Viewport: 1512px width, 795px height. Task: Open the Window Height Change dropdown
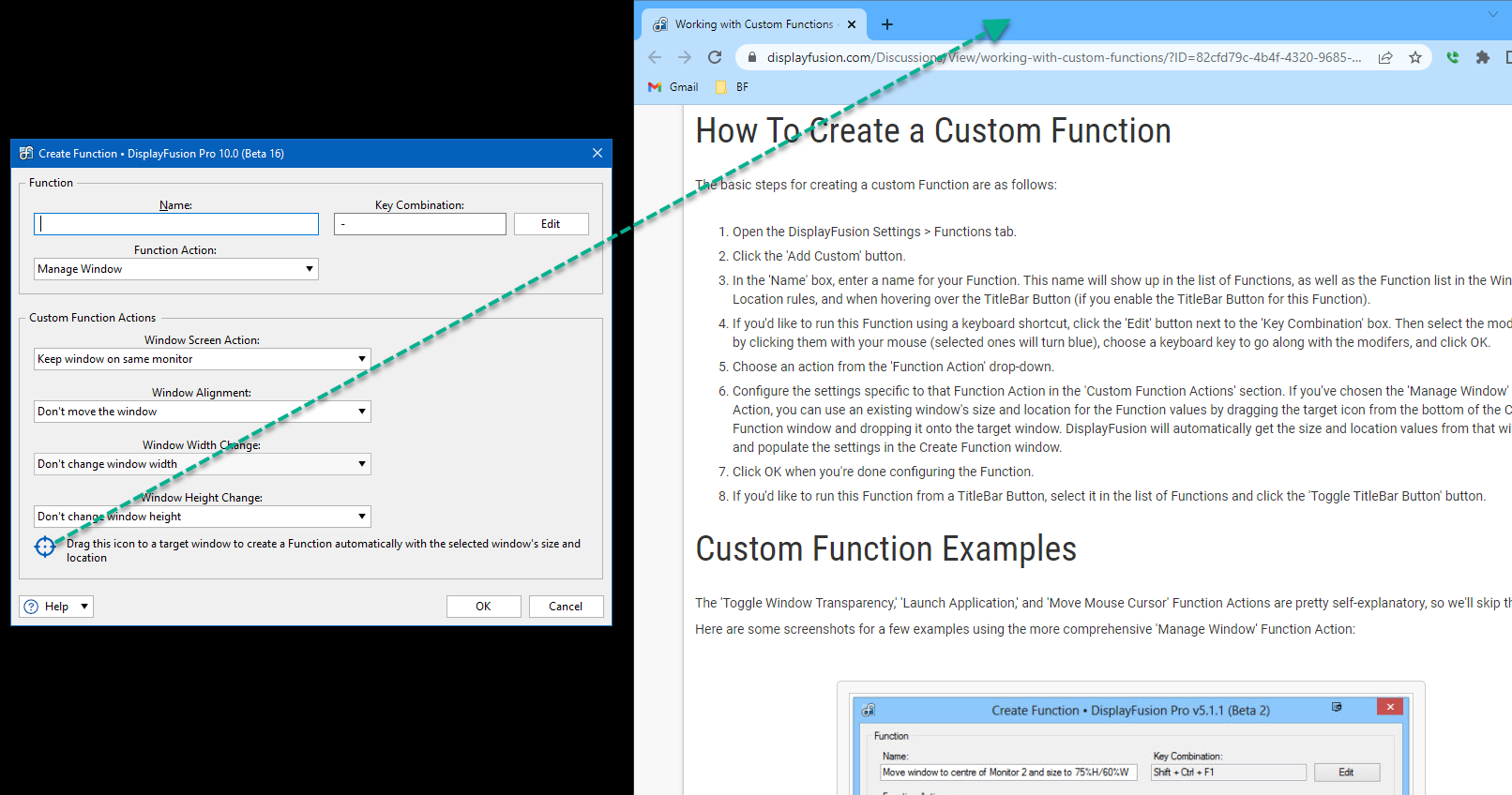pyautogui.click(x=203, y=517)
